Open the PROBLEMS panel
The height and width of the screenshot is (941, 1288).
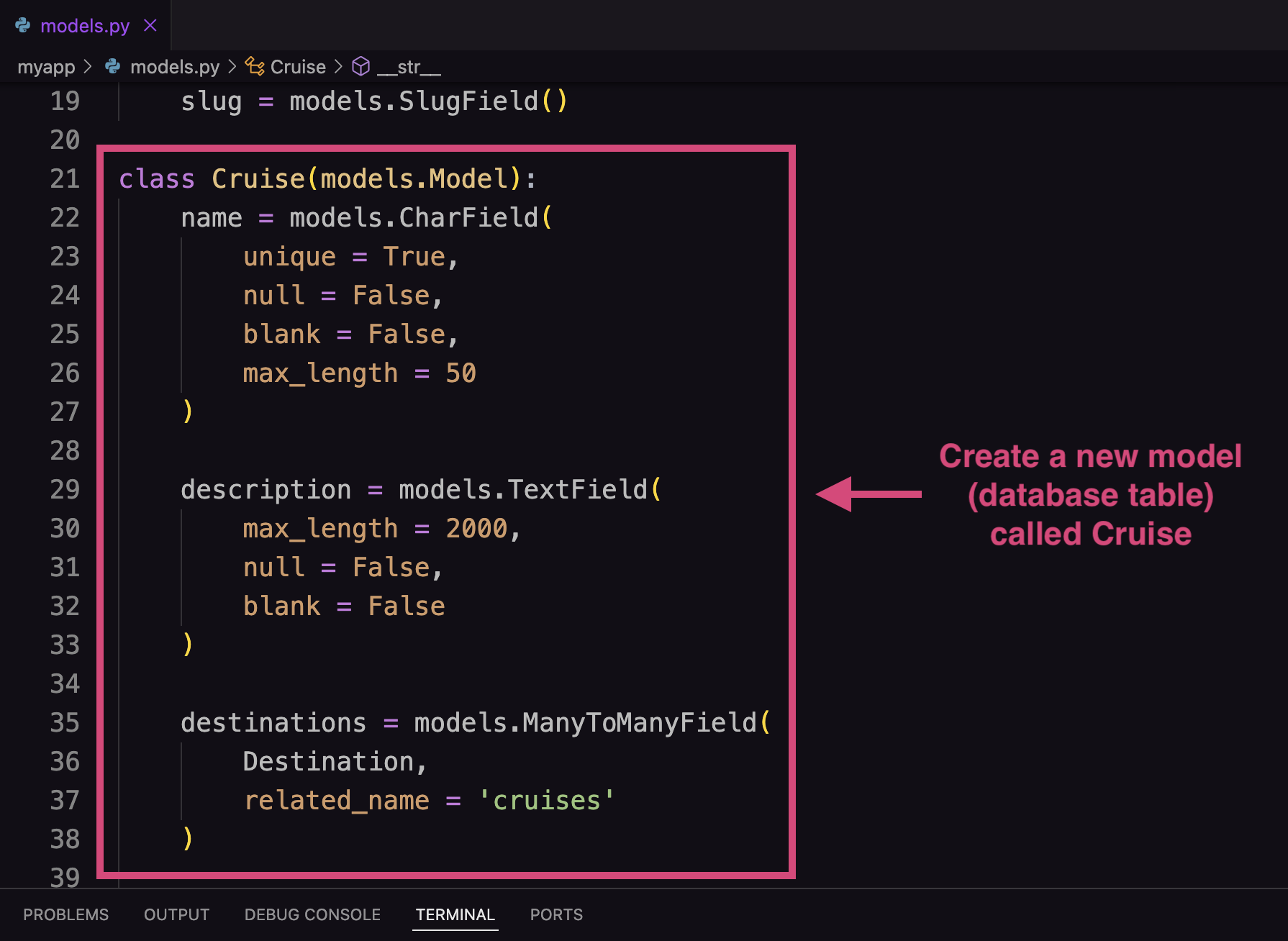[65, 914]
